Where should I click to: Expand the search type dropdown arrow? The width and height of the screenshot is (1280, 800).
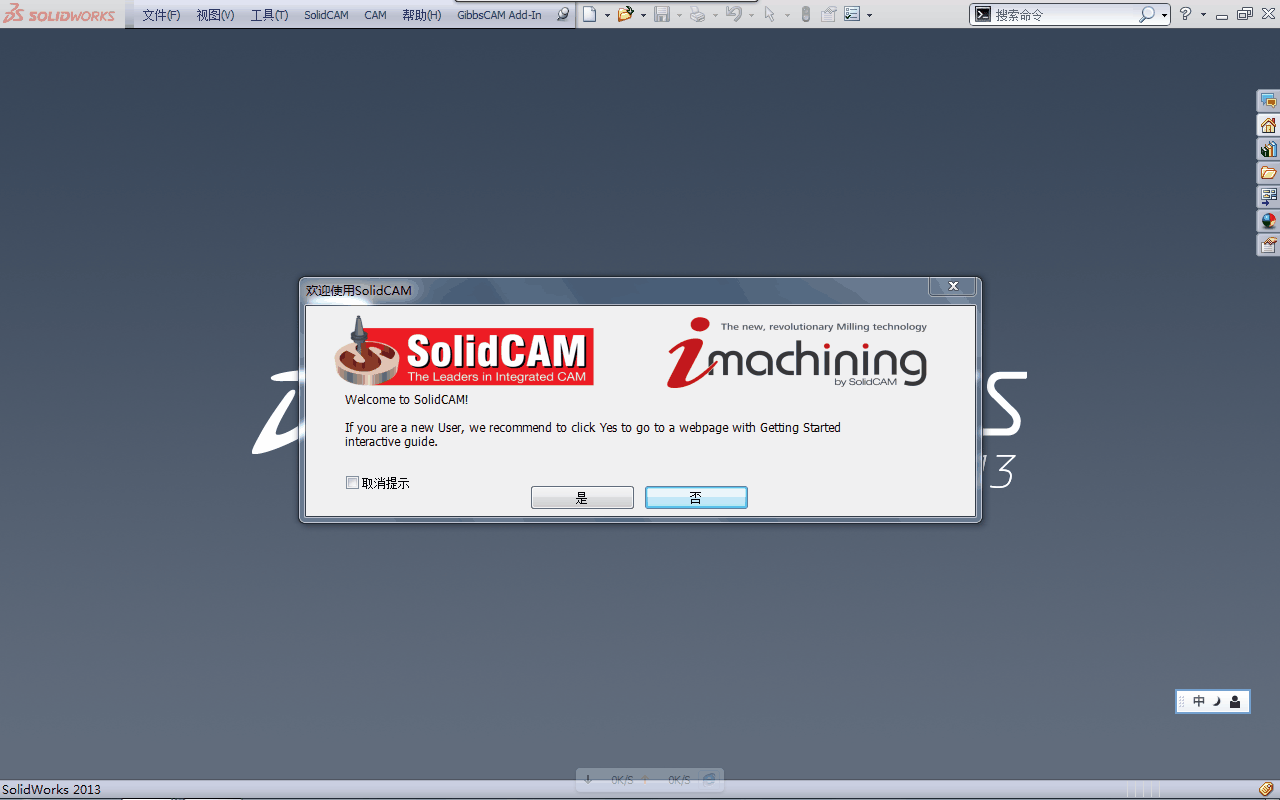click(1164, 15)
